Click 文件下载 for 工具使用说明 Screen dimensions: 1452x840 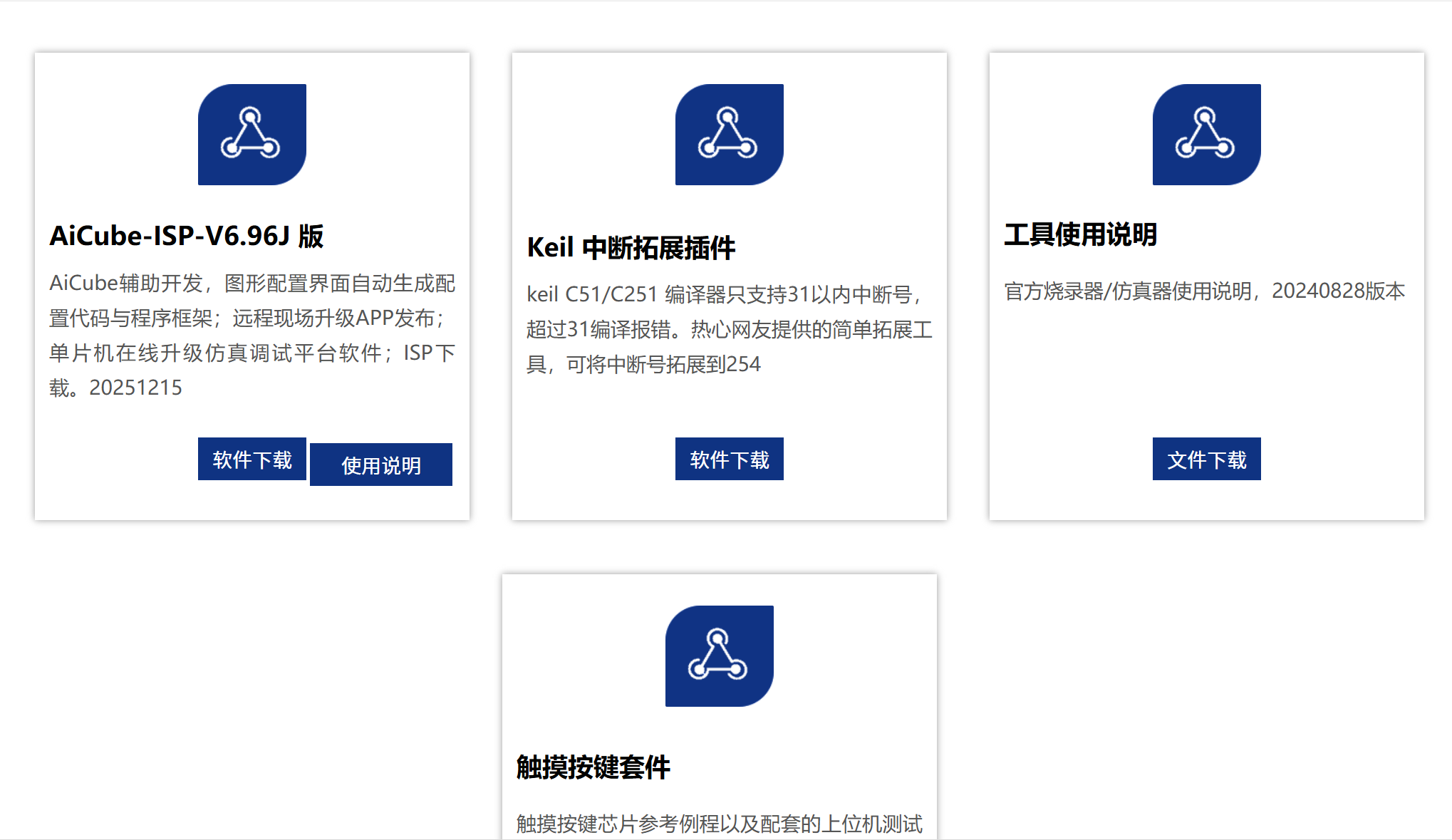1206,460
